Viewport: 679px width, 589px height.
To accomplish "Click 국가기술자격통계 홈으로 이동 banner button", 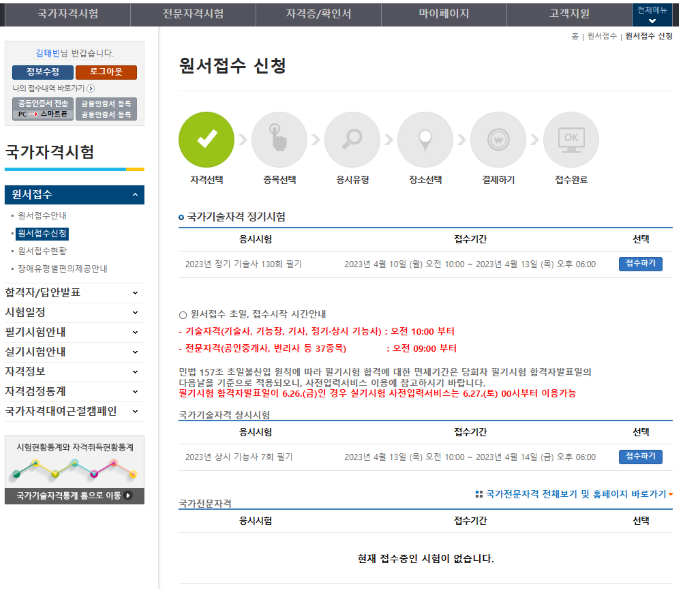I will (x=74, y=496).
